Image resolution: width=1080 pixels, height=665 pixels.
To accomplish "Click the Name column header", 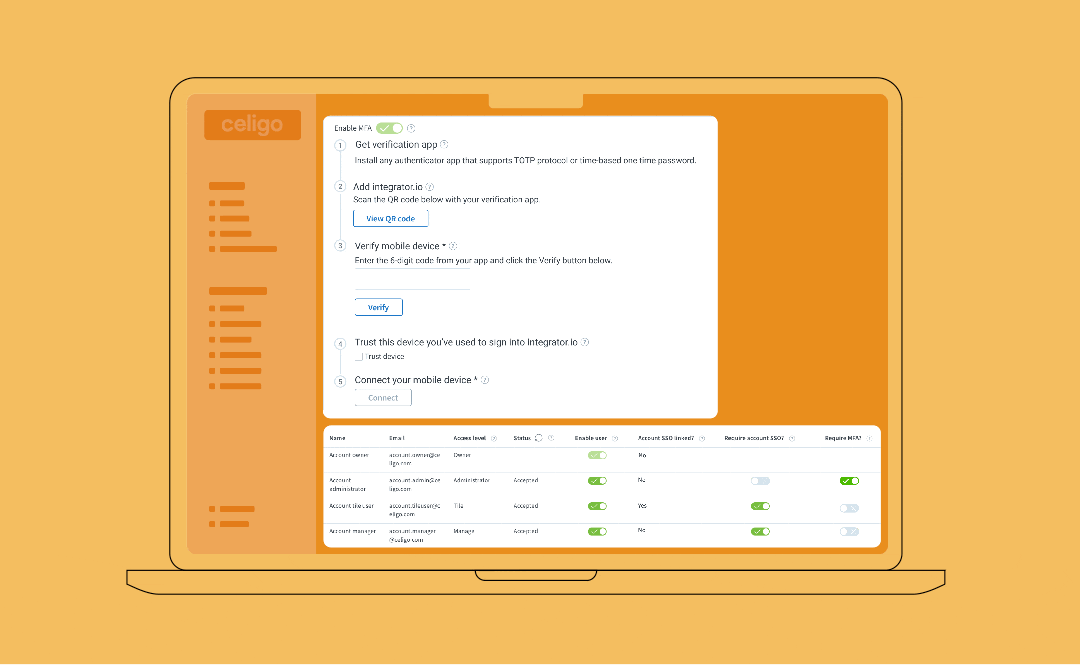I will [x=338, y=438].
